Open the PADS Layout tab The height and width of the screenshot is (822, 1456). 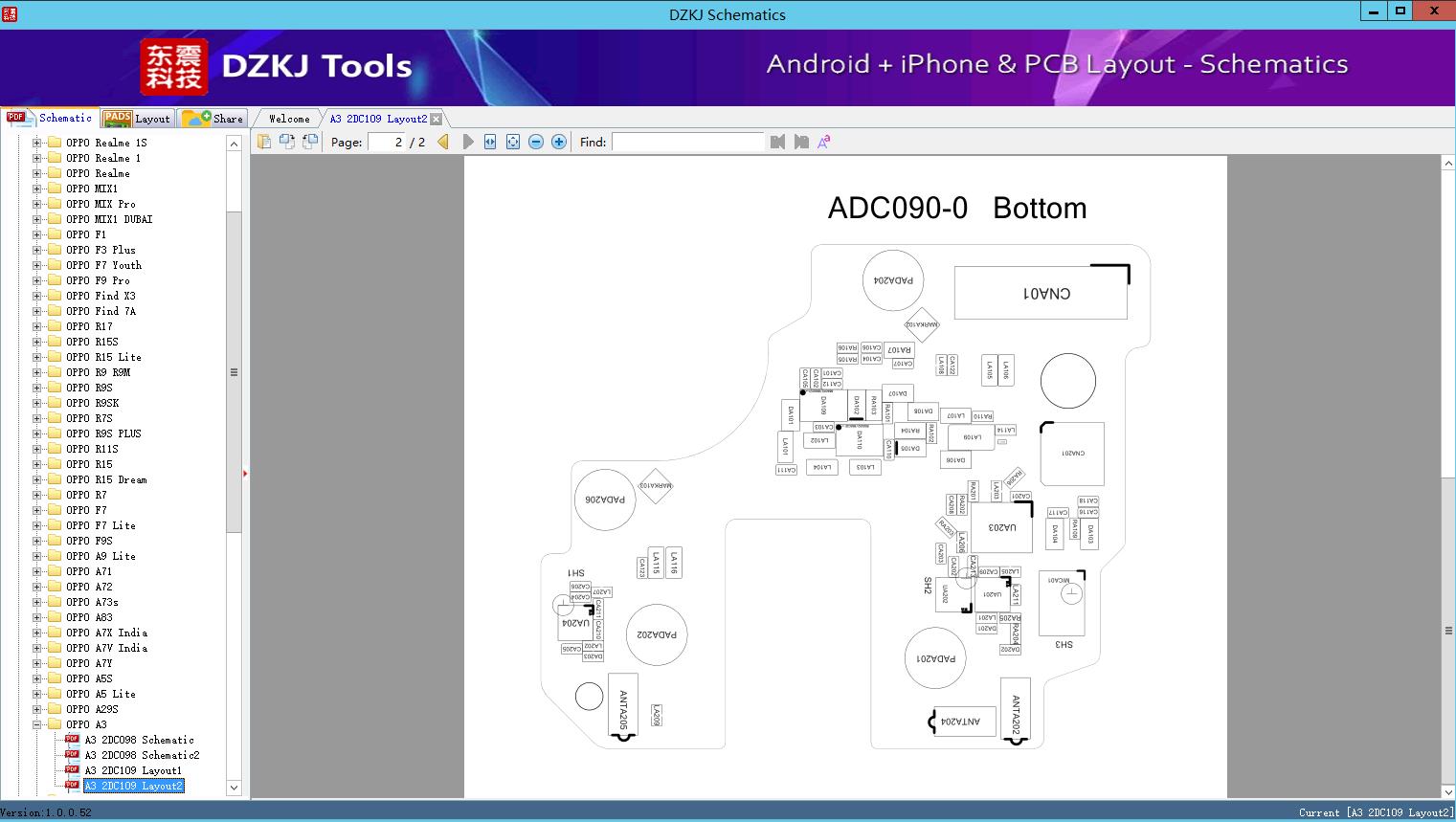[137, 118]
